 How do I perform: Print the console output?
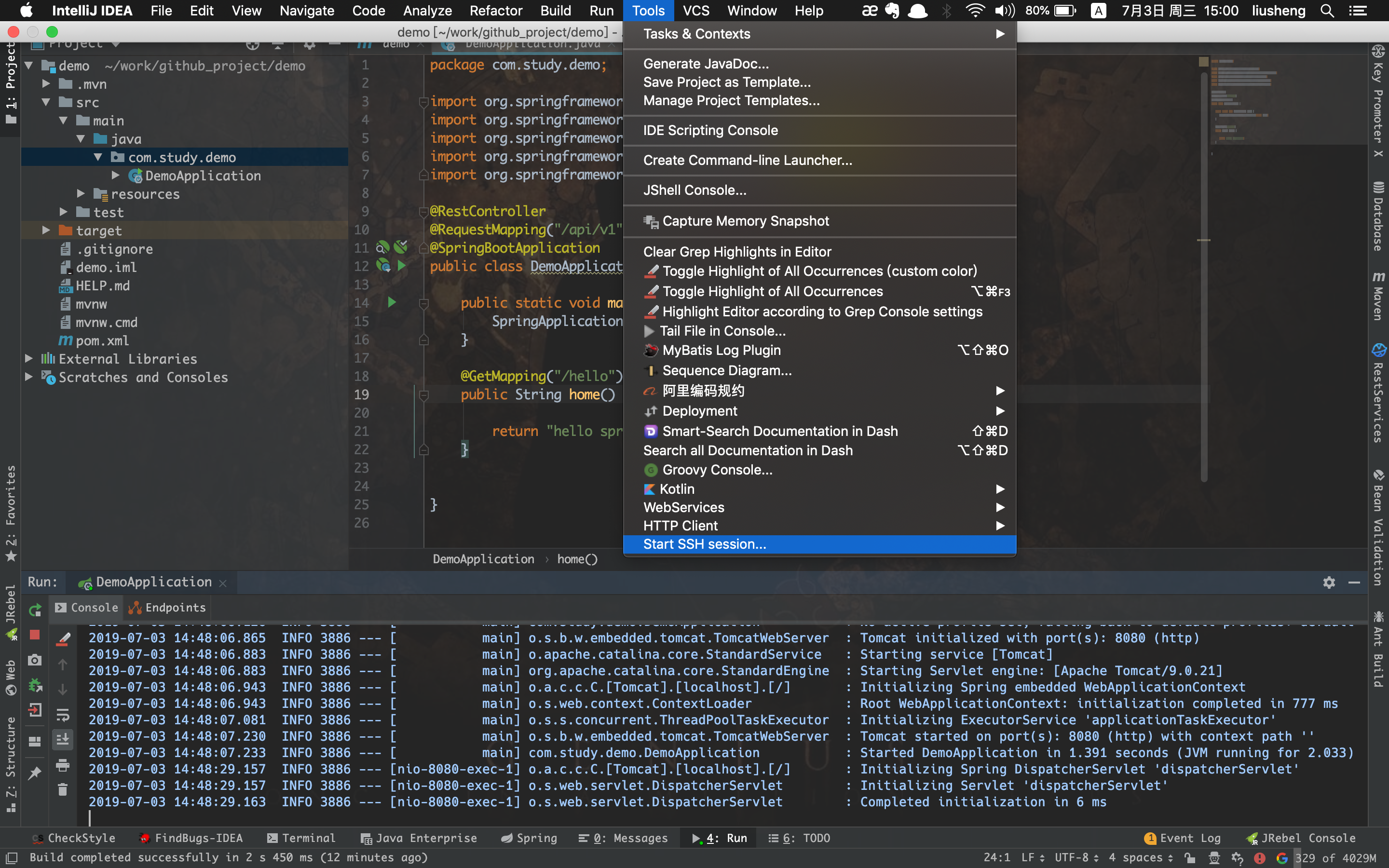(x=63, y=765)
